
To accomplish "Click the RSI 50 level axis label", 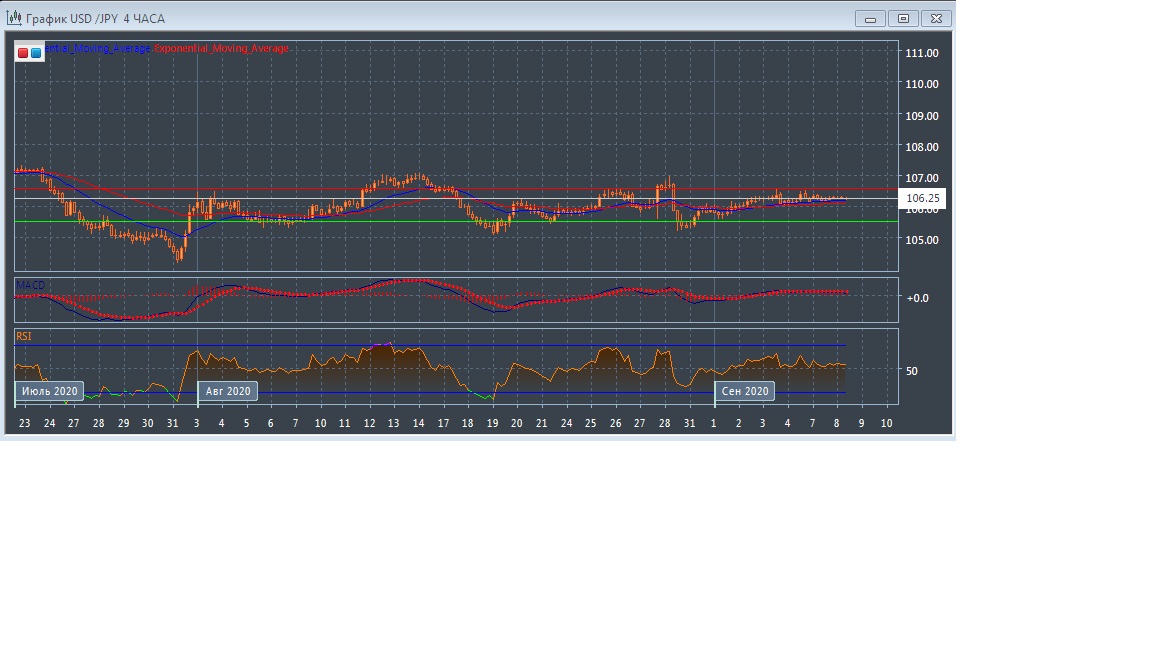I will (911, 371).
